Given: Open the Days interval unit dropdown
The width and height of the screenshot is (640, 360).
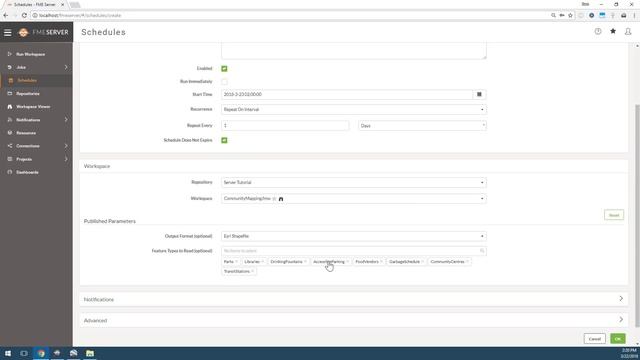Looking at the screenshot, I should pos(422,125).
